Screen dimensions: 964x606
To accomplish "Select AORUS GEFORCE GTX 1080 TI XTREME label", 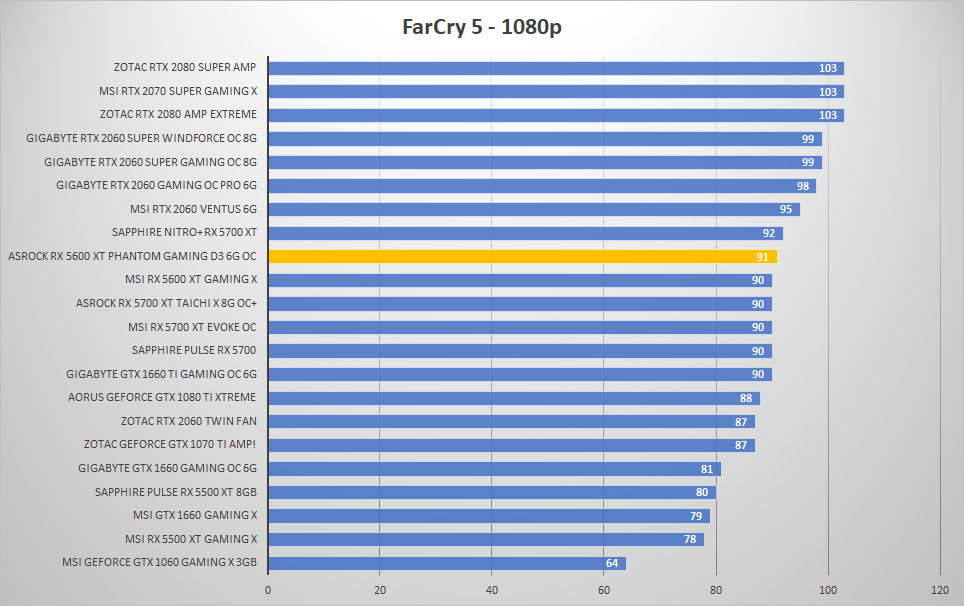I will 162,397.
